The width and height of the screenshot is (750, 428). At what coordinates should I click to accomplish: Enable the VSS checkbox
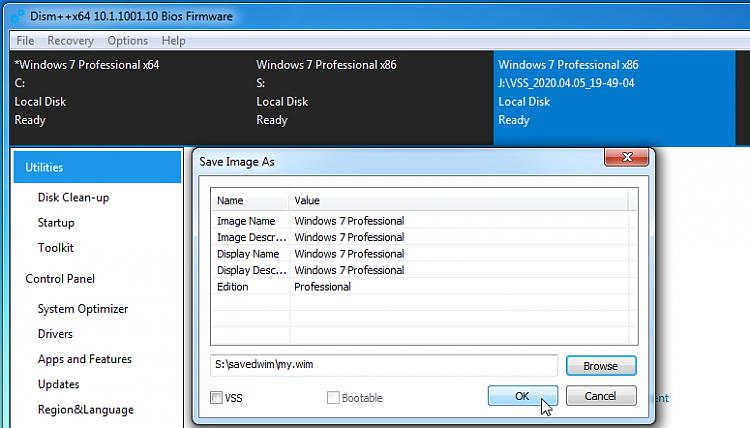pos(217,397)
